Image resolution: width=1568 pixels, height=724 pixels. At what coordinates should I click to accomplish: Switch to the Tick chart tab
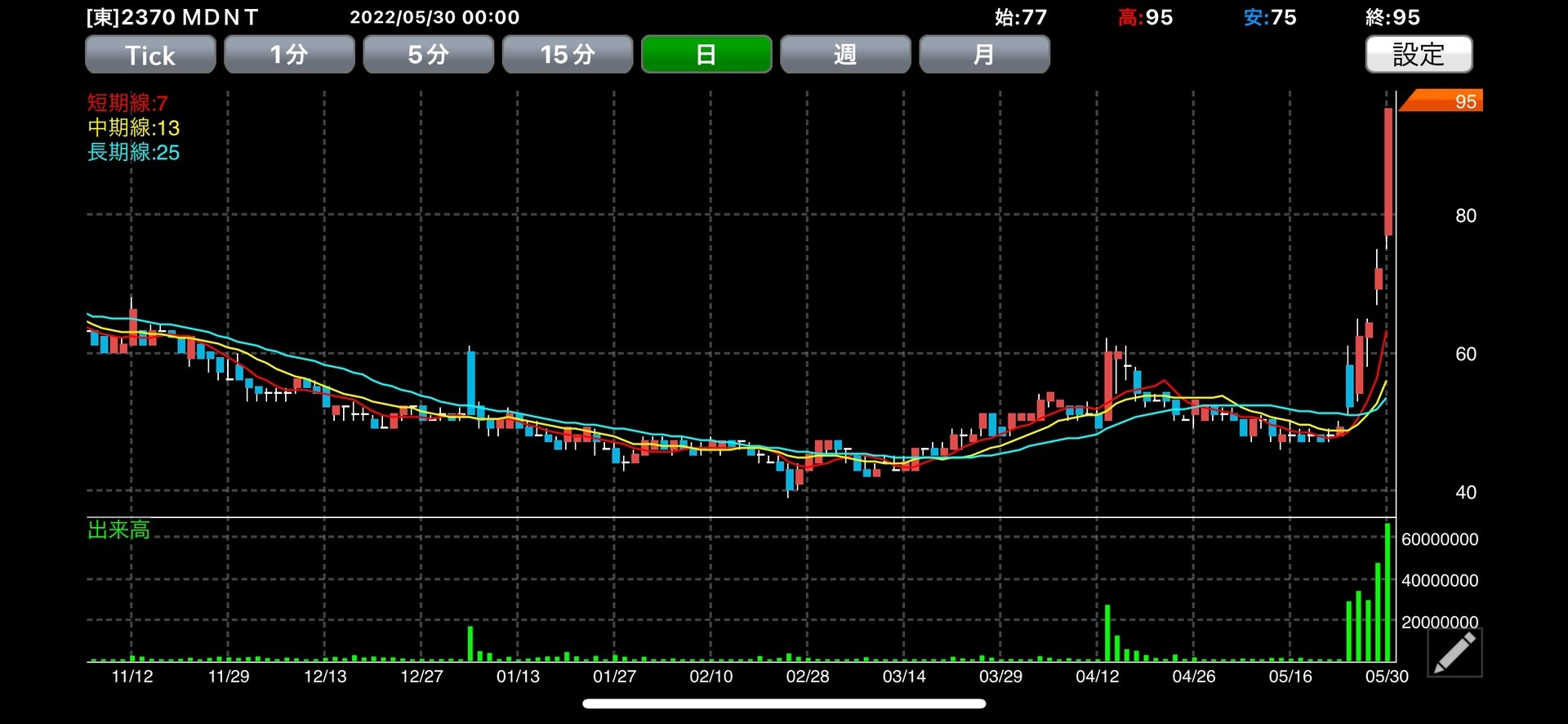coord(150,55)
